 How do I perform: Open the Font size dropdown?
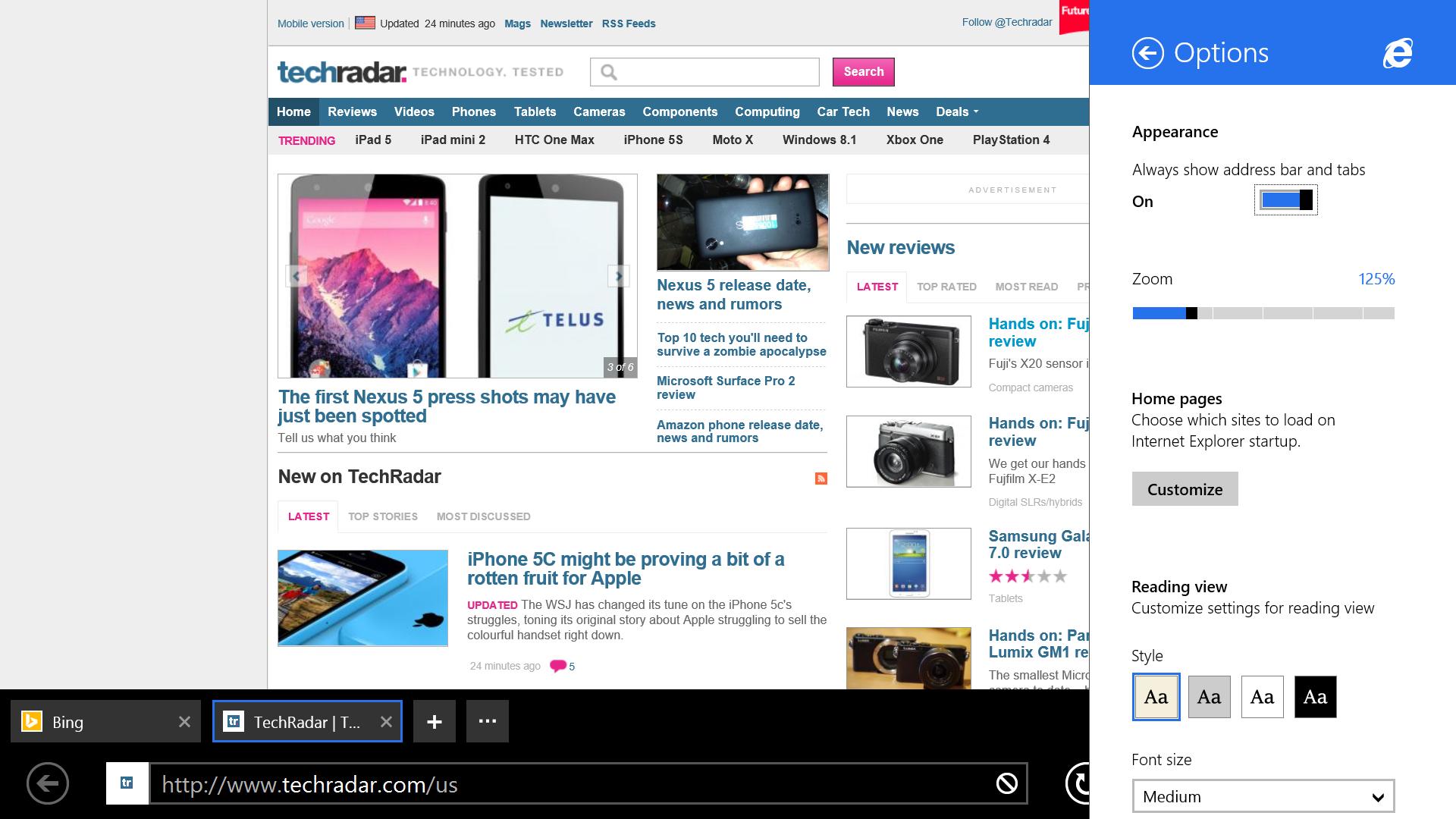tap(1261, 796)
